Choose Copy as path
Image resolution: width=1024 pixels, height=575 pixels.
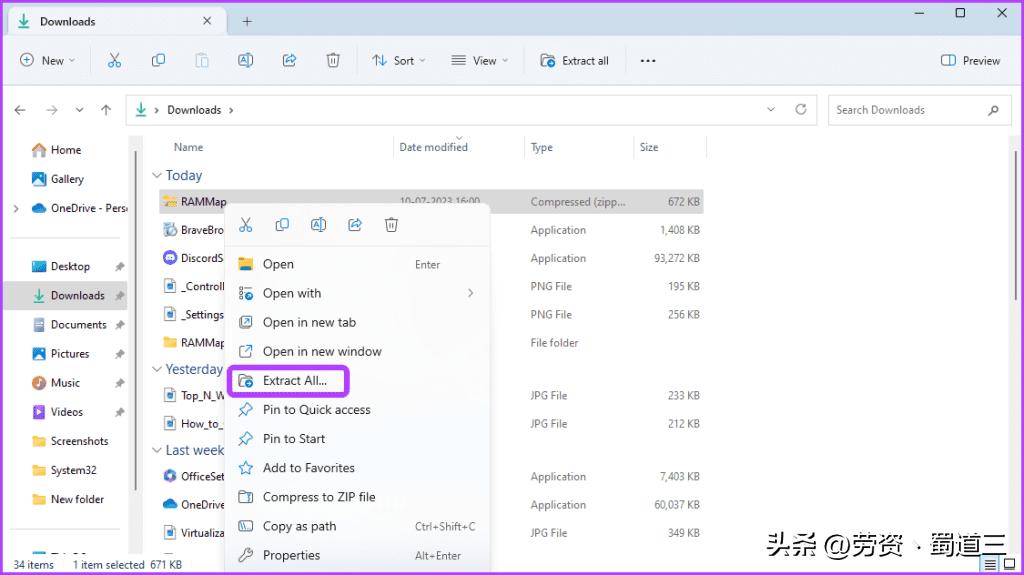pos(357,526)
